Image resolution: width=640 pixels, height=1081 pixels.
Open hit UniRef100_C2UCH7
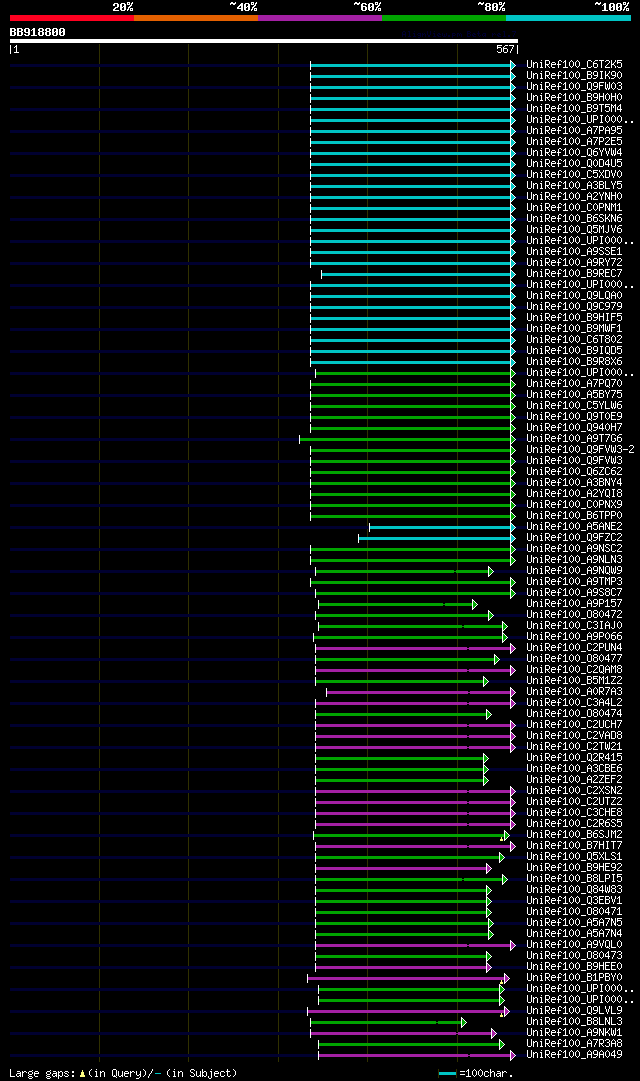[574, 726]
